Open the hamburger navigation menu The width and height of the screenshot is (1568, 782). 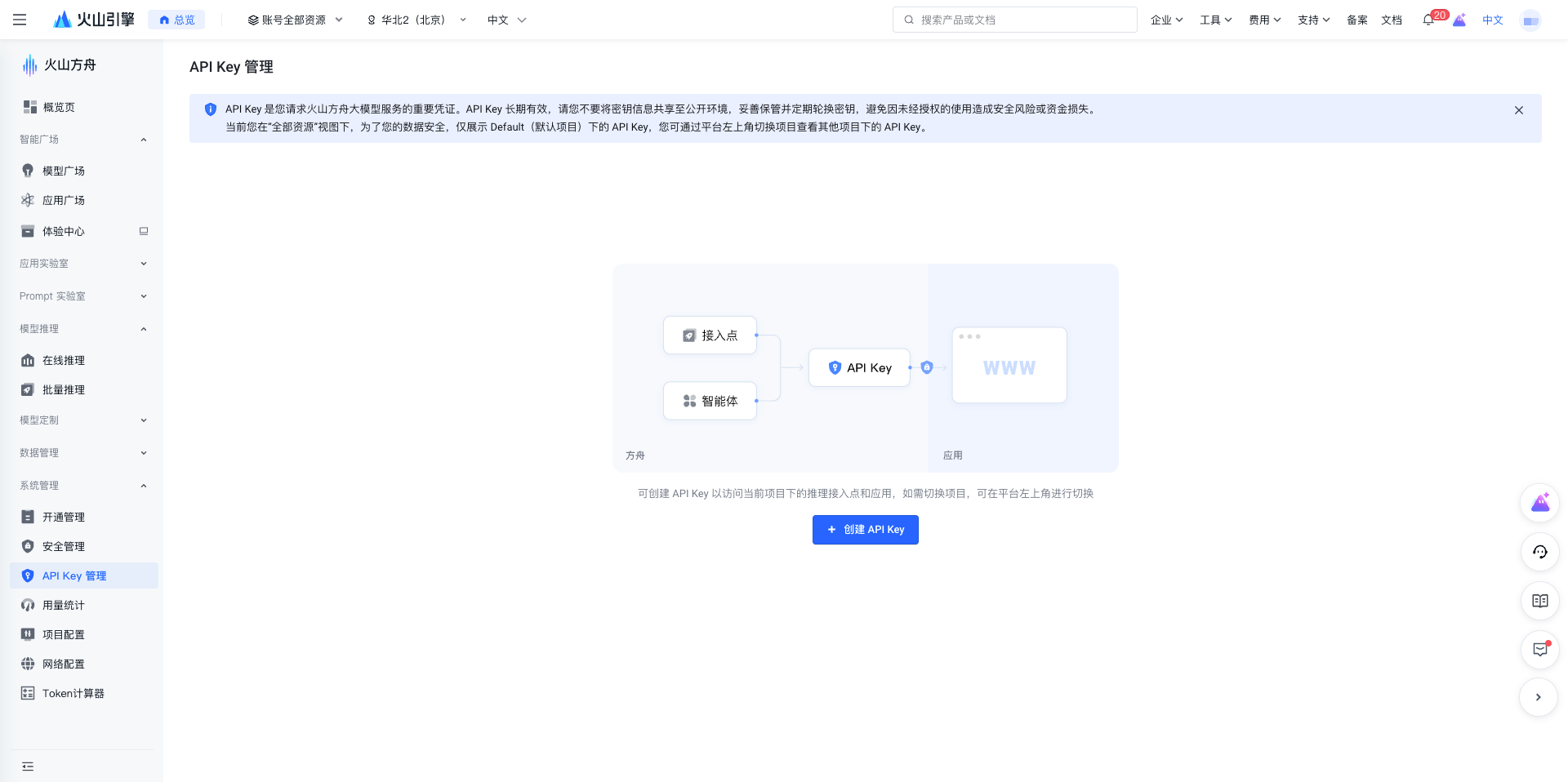pos(20,20)
